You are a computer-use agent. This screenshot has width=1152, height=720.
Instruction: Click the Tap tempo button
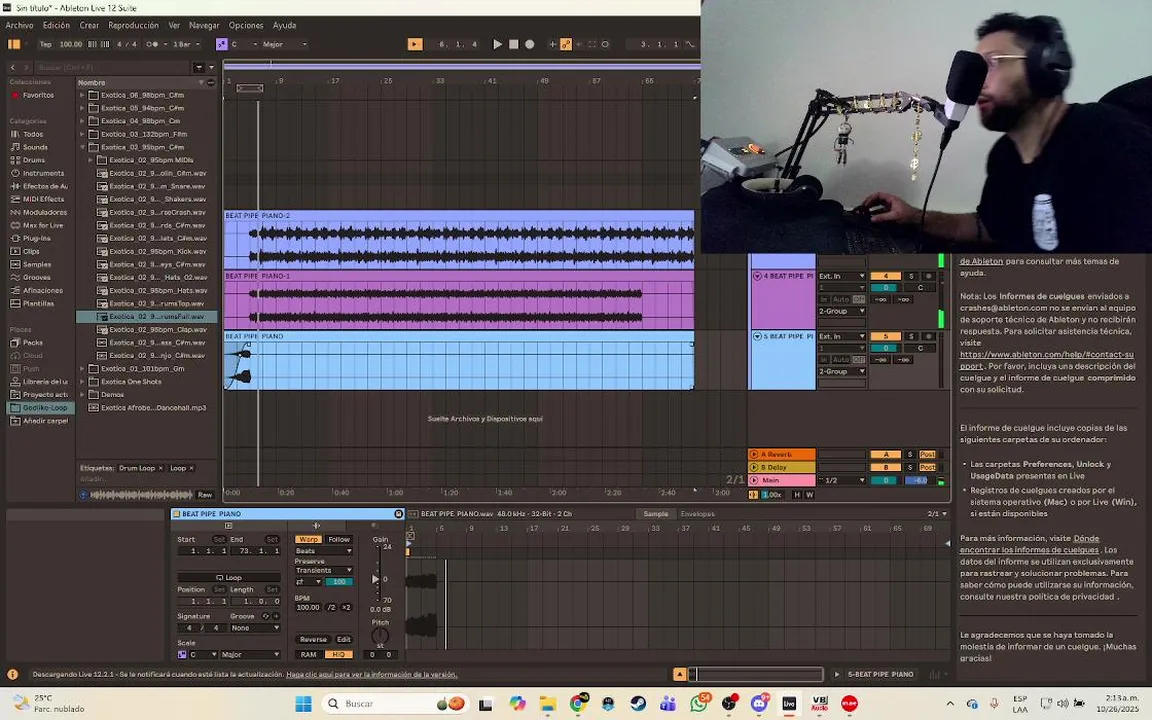click(46, 44)
